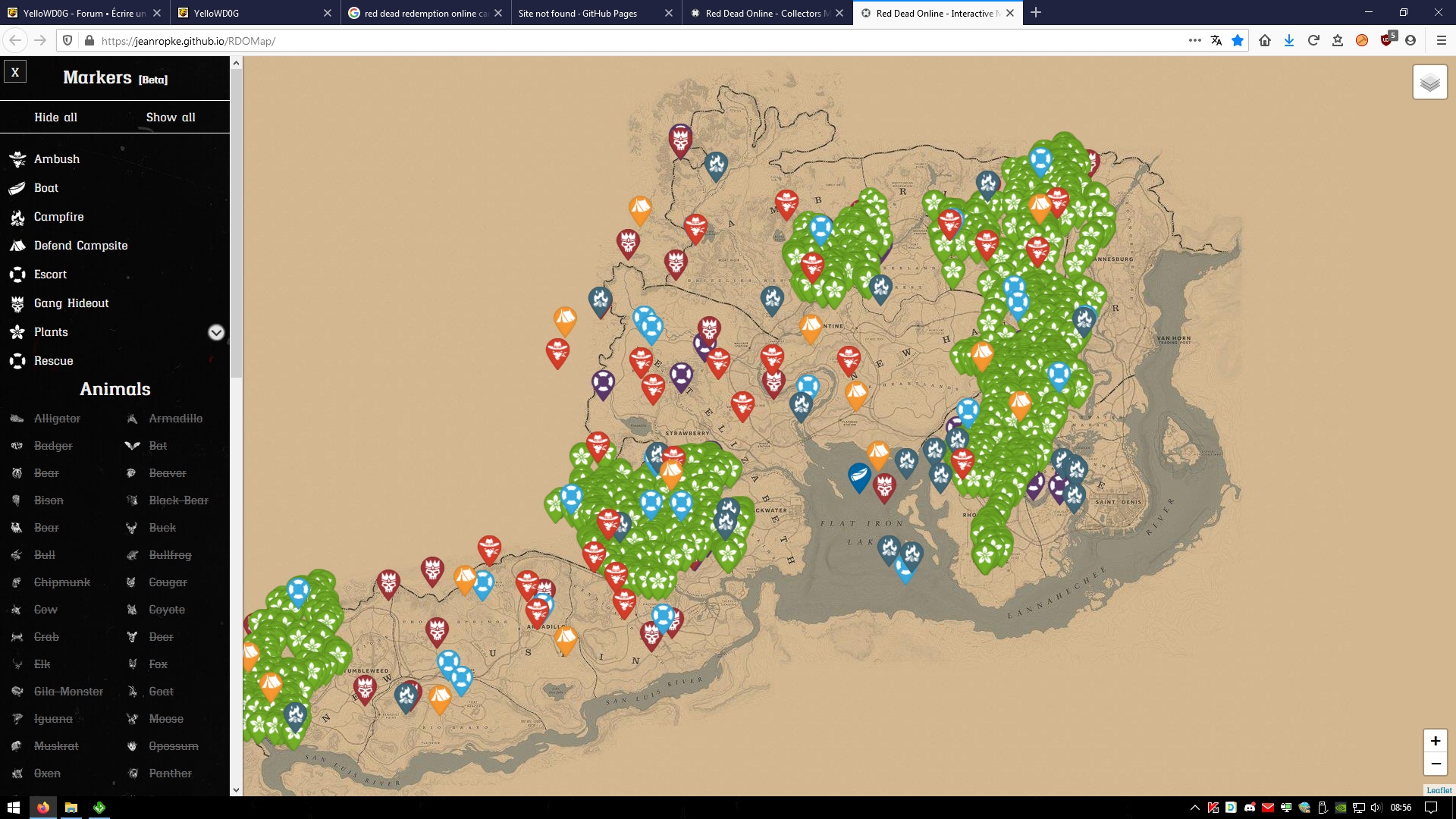Open the Windows notification center
Screen dimensions: 1456x819
point(1431,808)
